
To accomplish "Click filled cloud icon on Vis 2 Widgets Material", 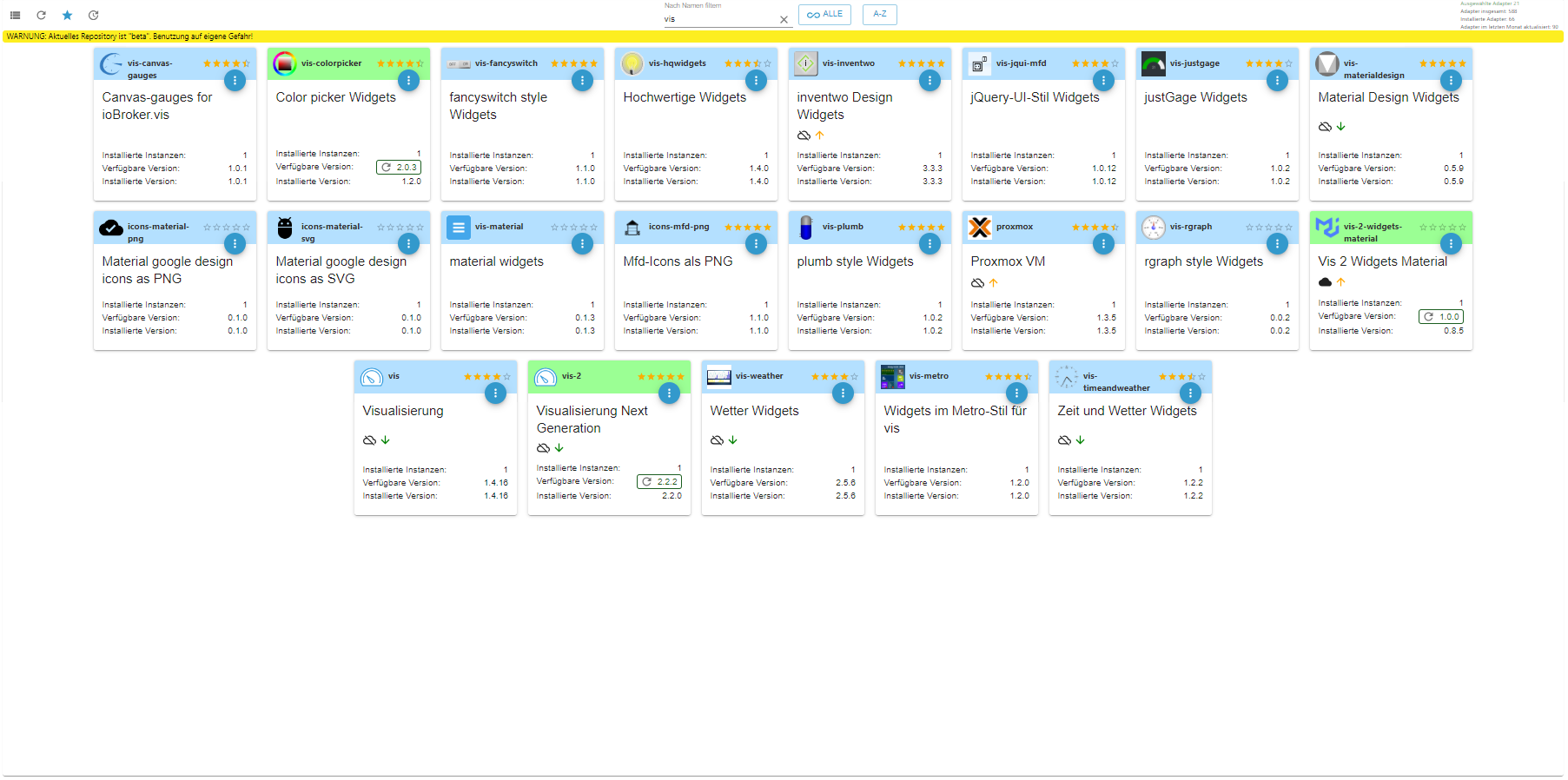I will coord(1325,282).
